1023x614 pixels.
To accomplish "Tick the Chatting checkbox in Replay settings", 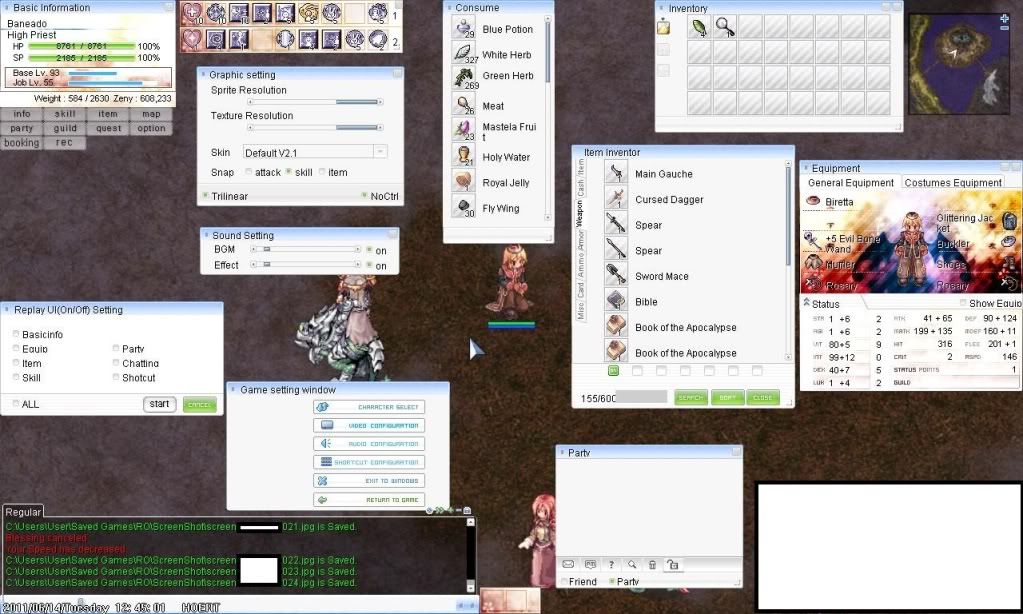I will [116, 363].
